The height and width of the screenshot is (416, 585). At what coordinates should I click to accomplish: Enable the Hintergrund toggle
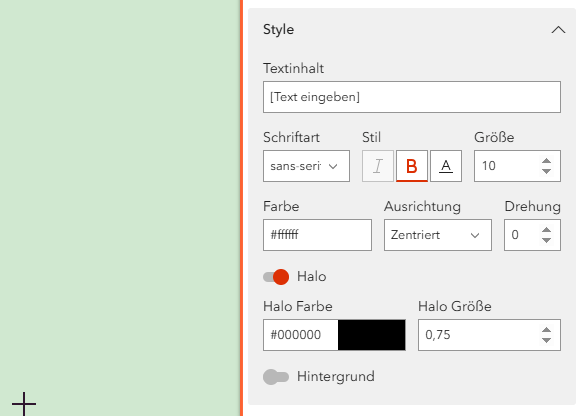click(x=276, y=377)
